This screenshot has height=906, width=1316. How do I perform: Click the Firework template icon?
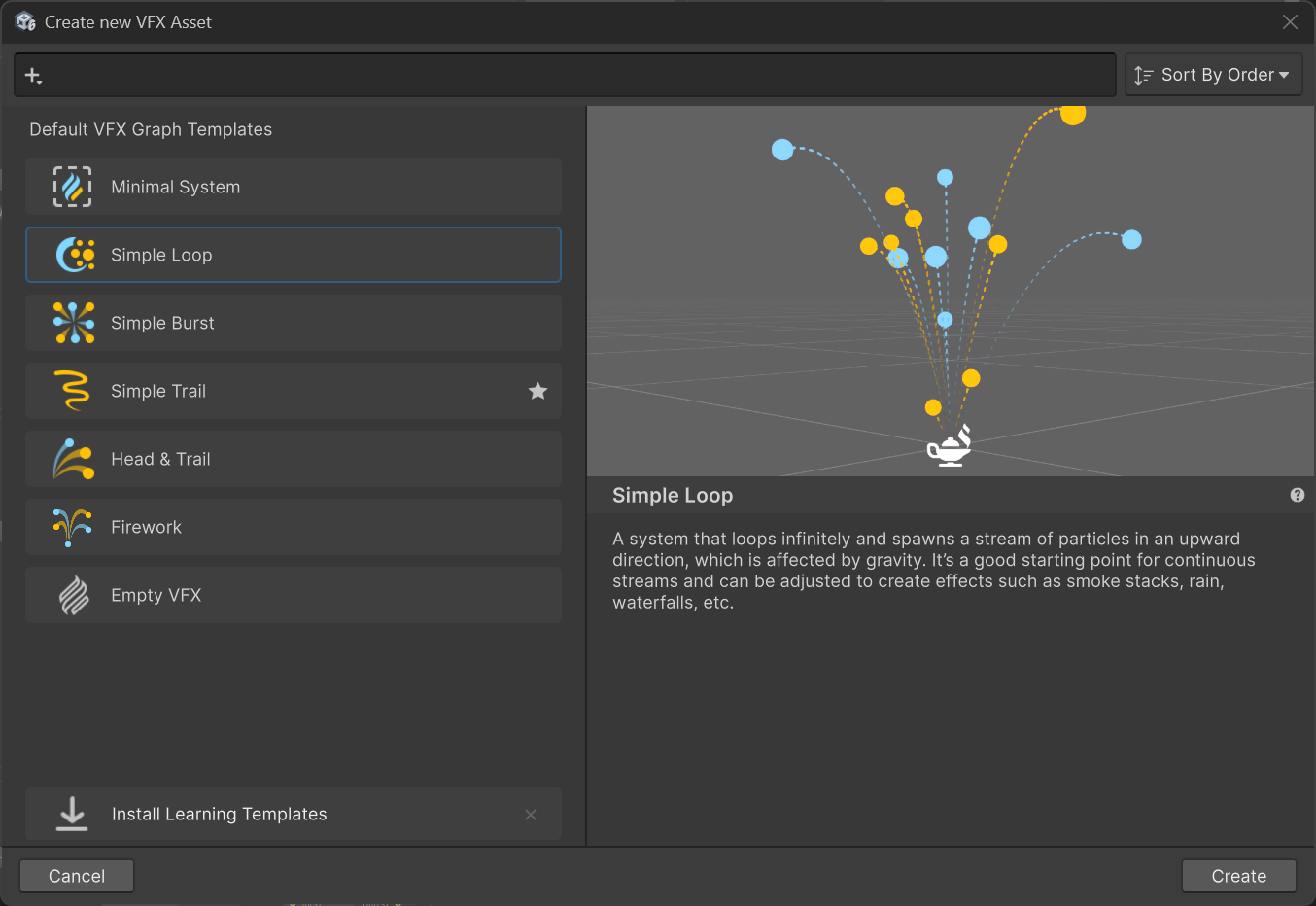73,527
